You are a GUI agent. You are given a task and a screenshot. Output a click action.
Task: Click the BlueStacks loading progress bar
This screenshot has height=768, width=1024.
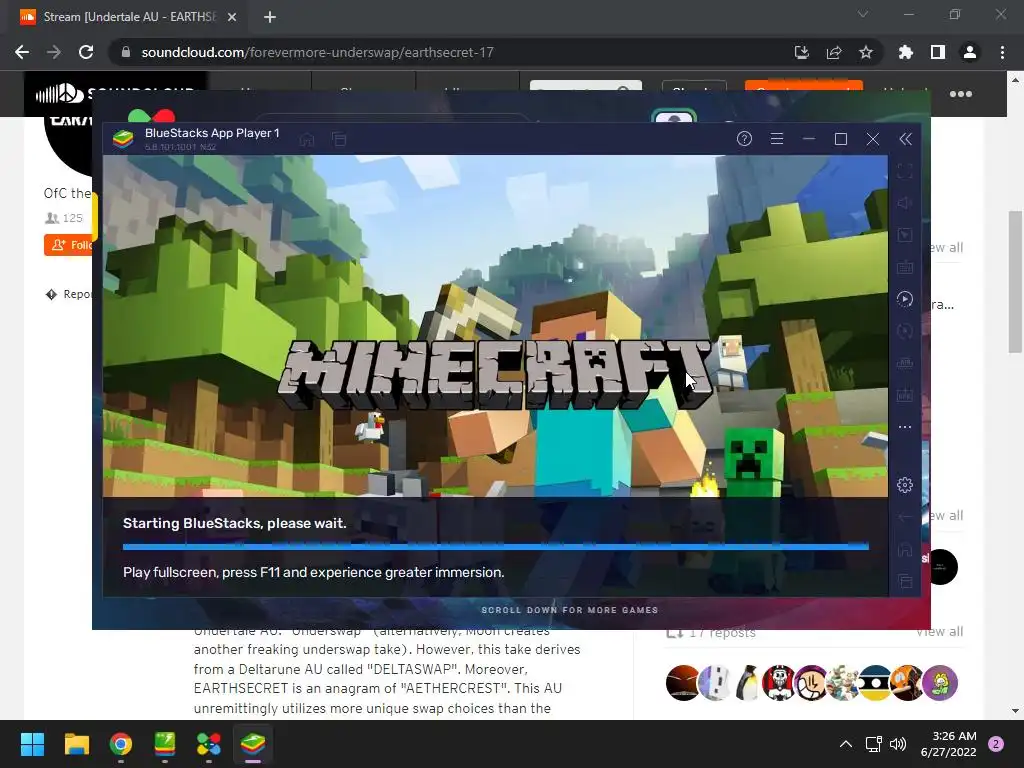tap(496, 546)
